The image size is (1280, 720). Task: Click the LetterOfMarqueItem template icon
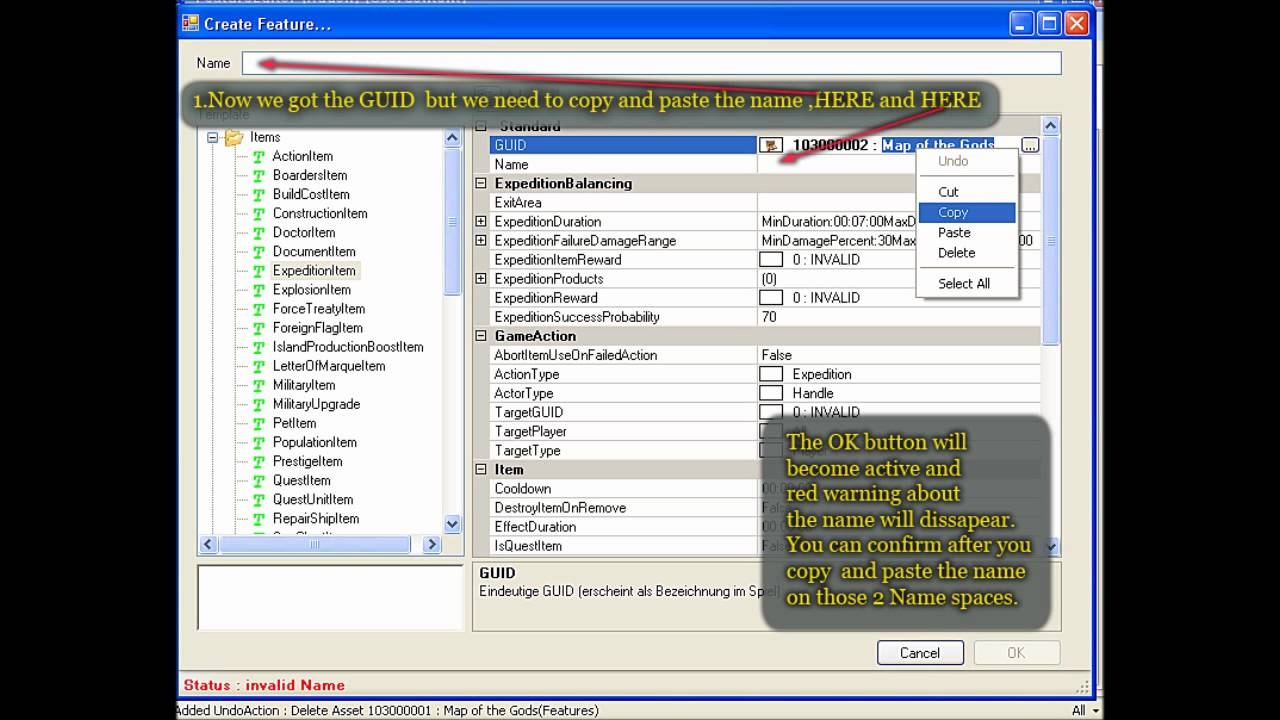(x=259, y=365)
